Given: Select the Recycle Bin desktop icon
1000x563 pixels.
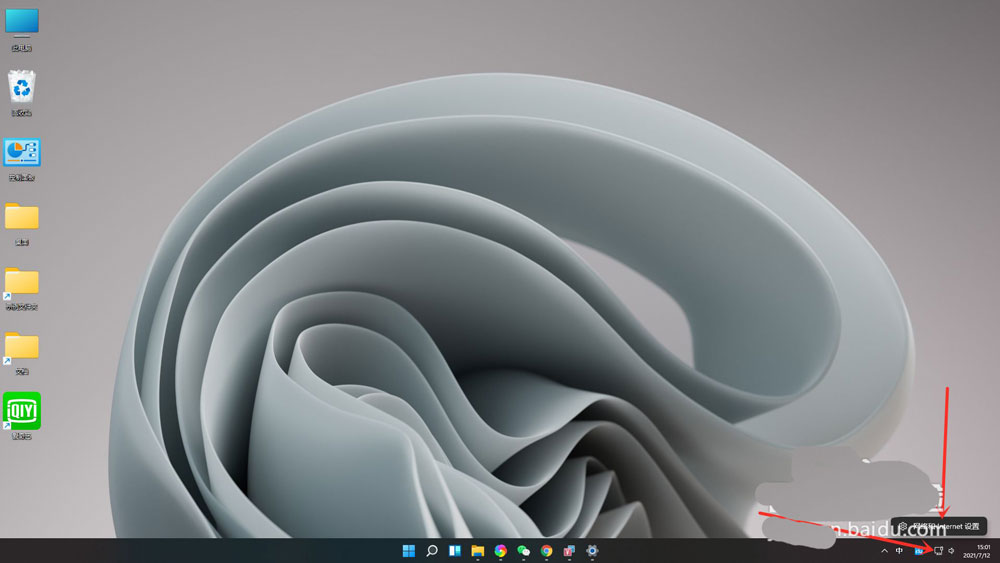Looking at the screenshot, I should pyautogui.click(x=22, y=93).
